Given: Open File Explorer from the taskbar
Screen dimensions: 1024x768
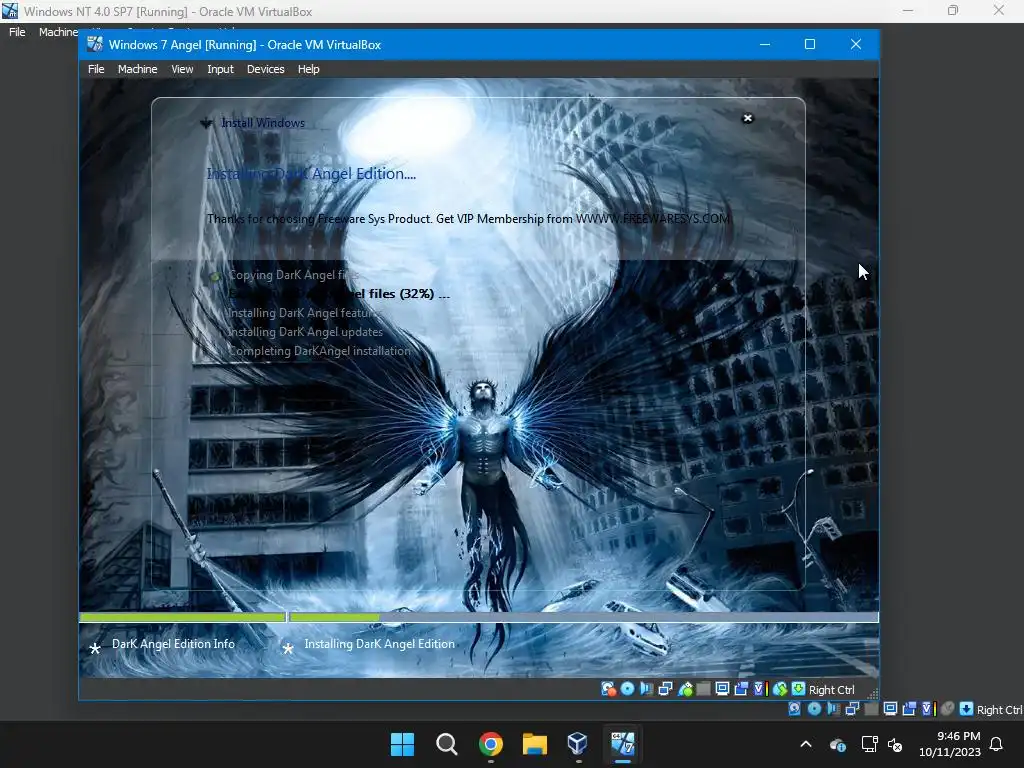Looking at the screenshot, I should click(534, 744).
